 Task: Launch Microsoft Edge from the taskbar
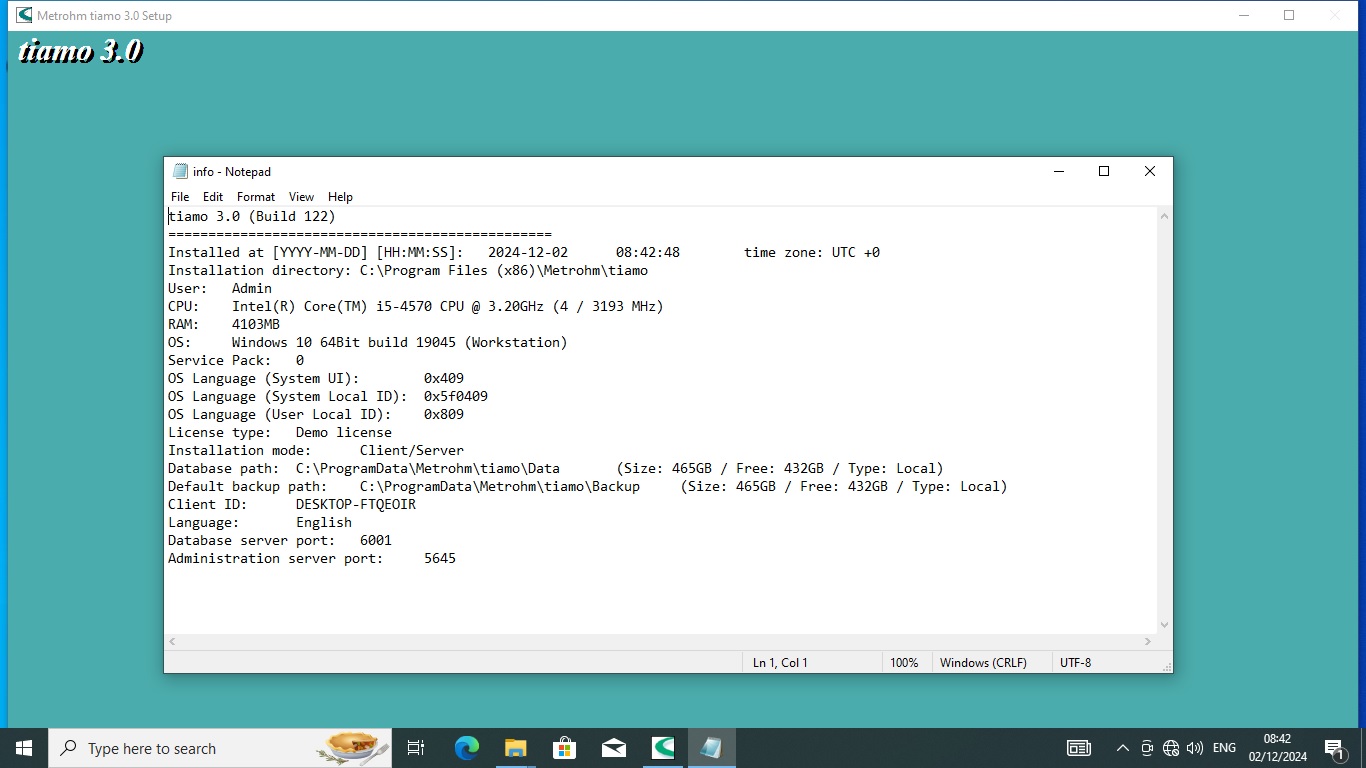point(466,748)
